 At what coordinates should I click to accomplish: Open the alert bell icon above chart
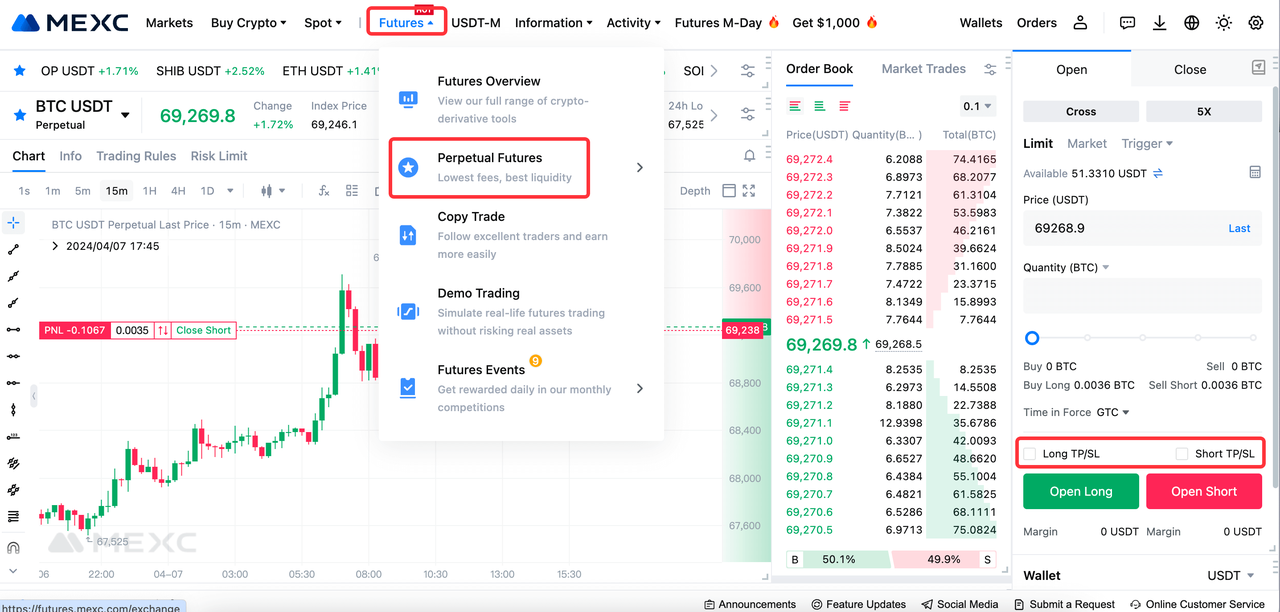pos(749,156)
